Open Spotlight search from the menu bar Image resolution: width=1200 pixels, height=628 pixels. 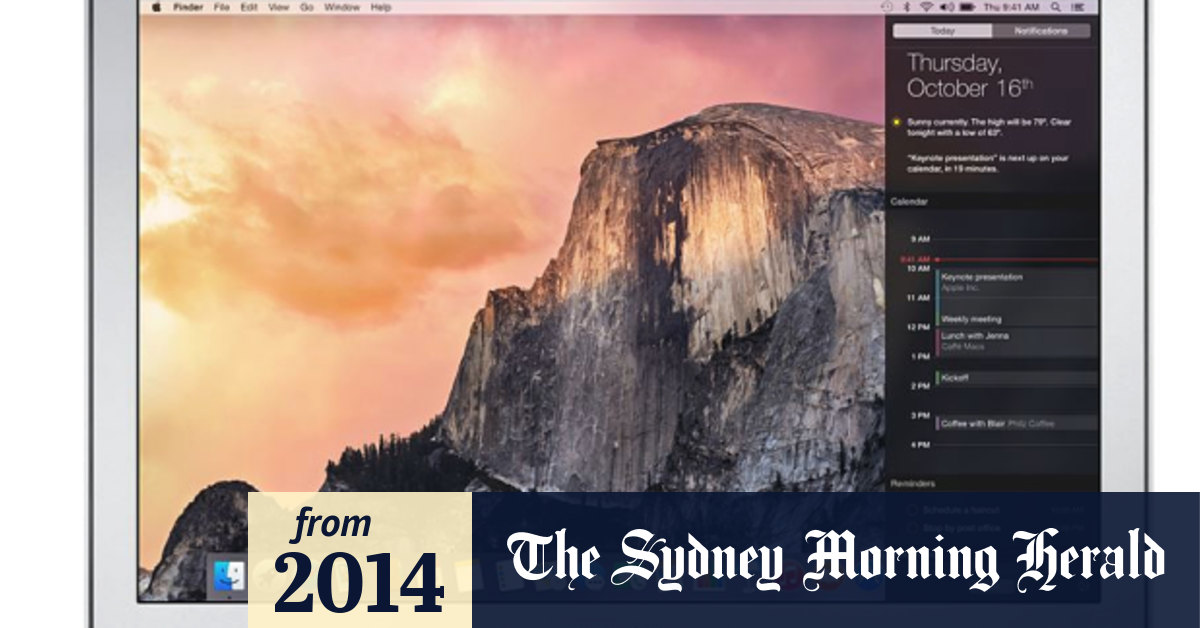[x=1055, y=8]
